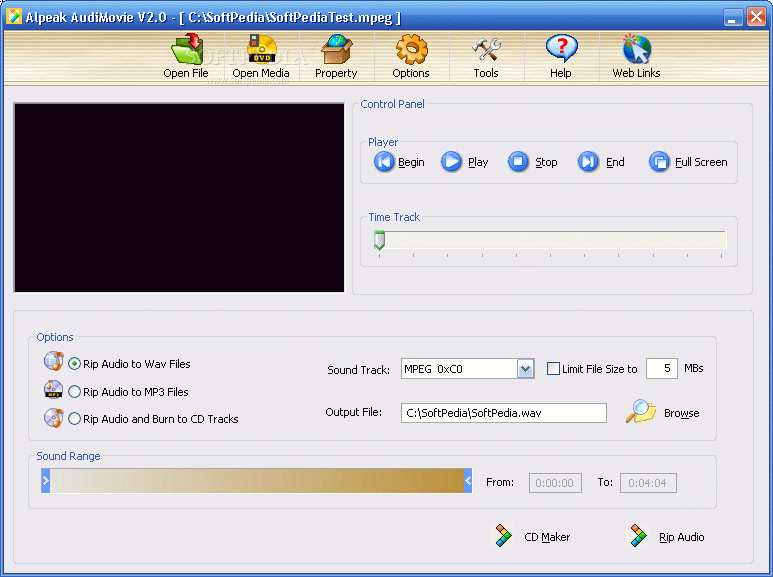Click the From time field

(555, 483)
